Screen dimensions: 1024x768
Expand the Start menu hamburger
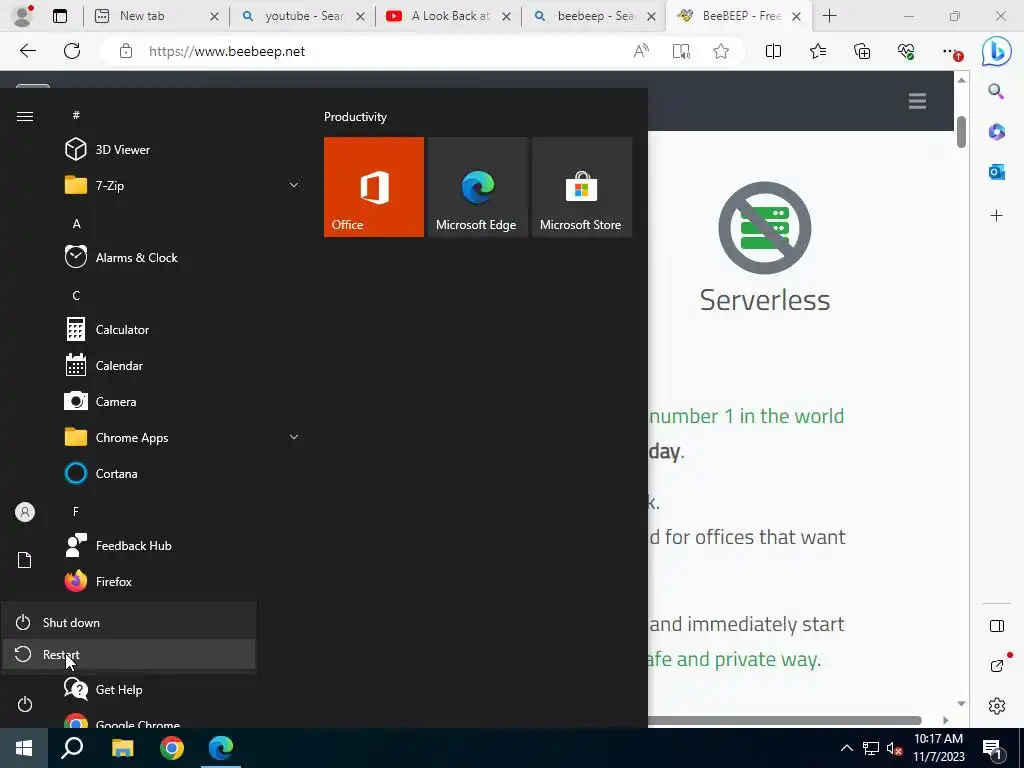point(25,116)
